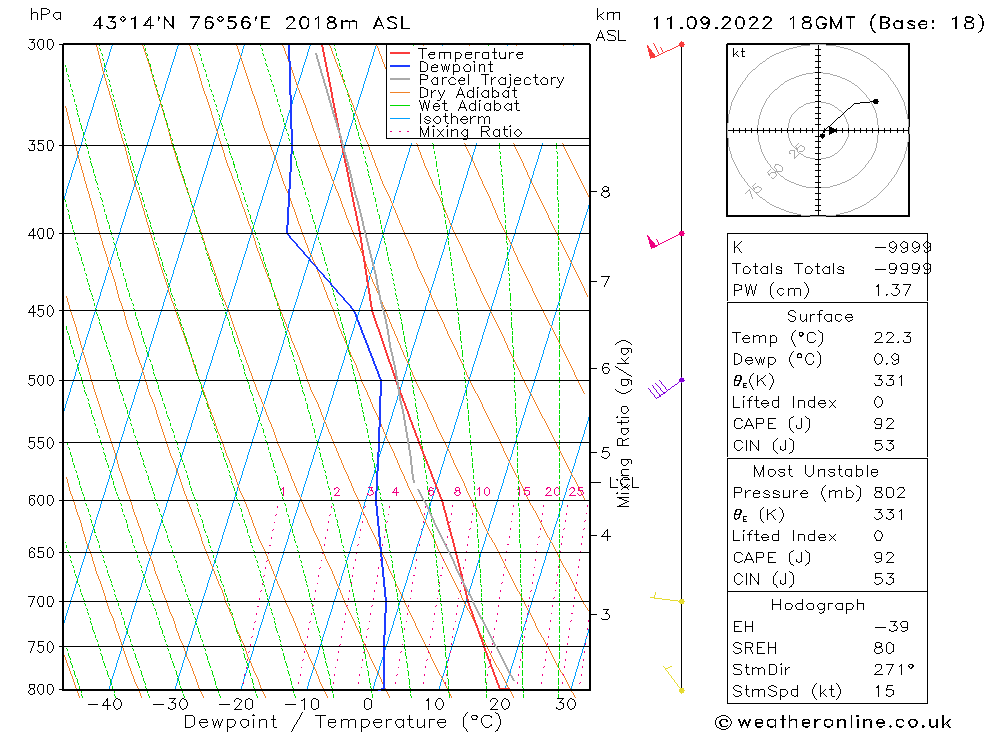Viewport: 1000px width, 733px height.
Task: Click the 500 pressure level label
Action: coord(41,381)
